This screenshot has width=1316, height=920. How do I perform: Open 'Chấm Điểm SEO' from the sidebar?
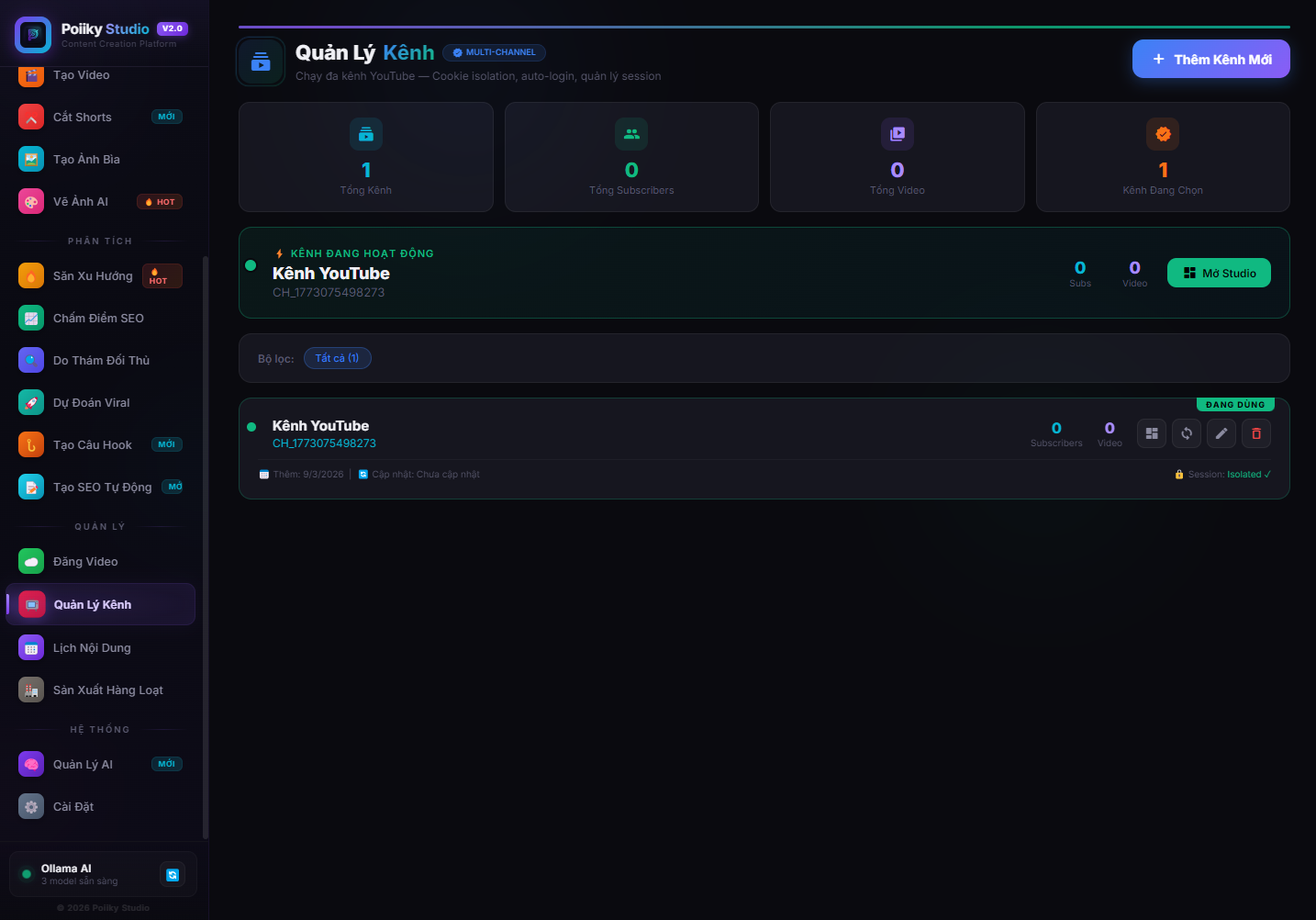tap(98, 318)
